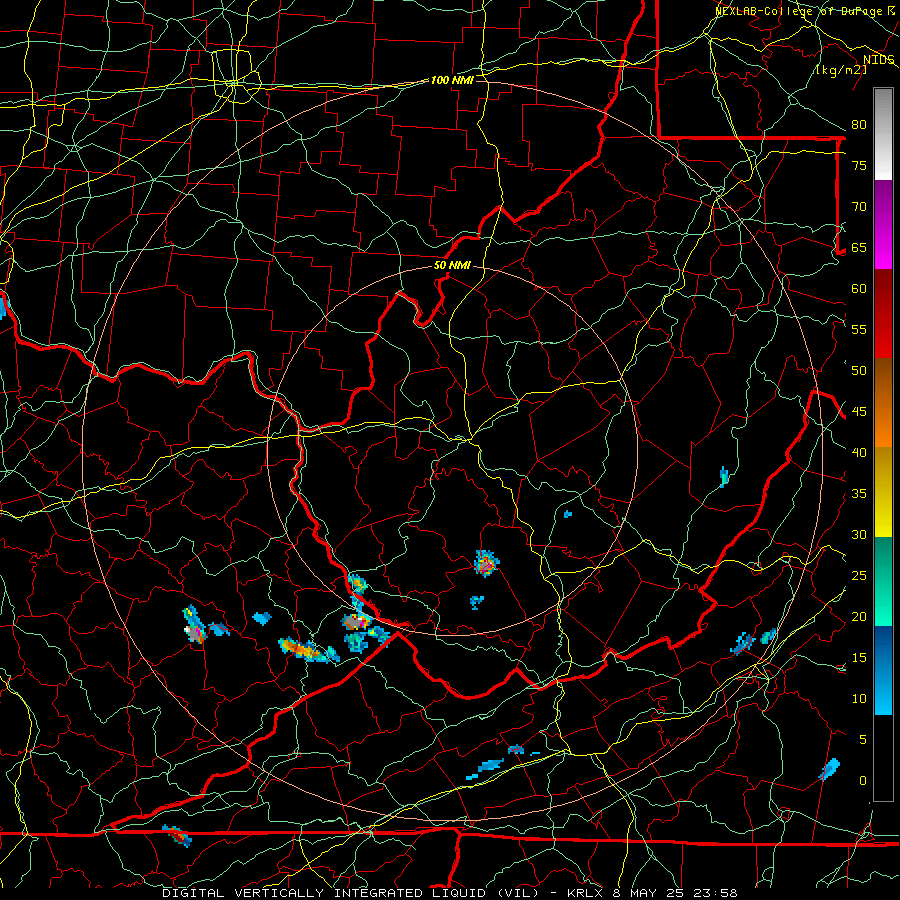Image resolution: width=900 pixels, height=900 pixels.
Task: Click the 0 value on the scale
Action: point(863,781)
